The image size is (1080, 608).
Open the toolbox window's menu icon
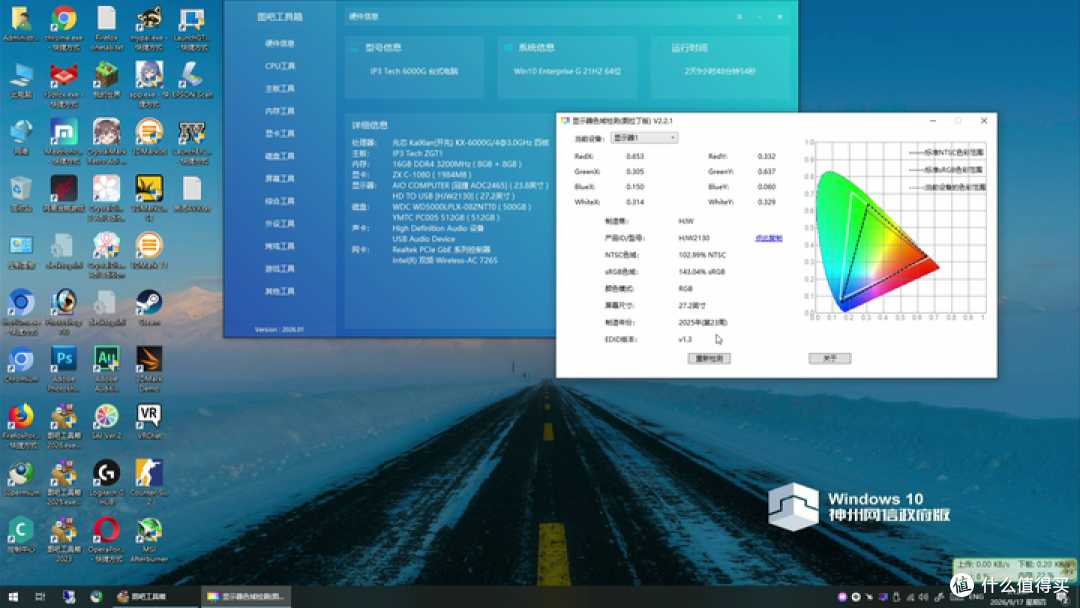739,17
